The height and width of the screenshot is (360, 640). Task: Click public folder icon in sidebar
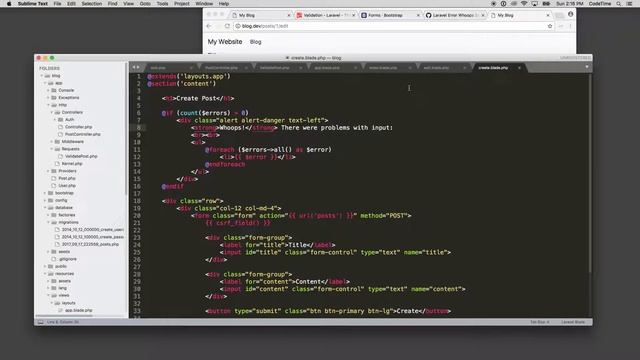coord(51,266)
